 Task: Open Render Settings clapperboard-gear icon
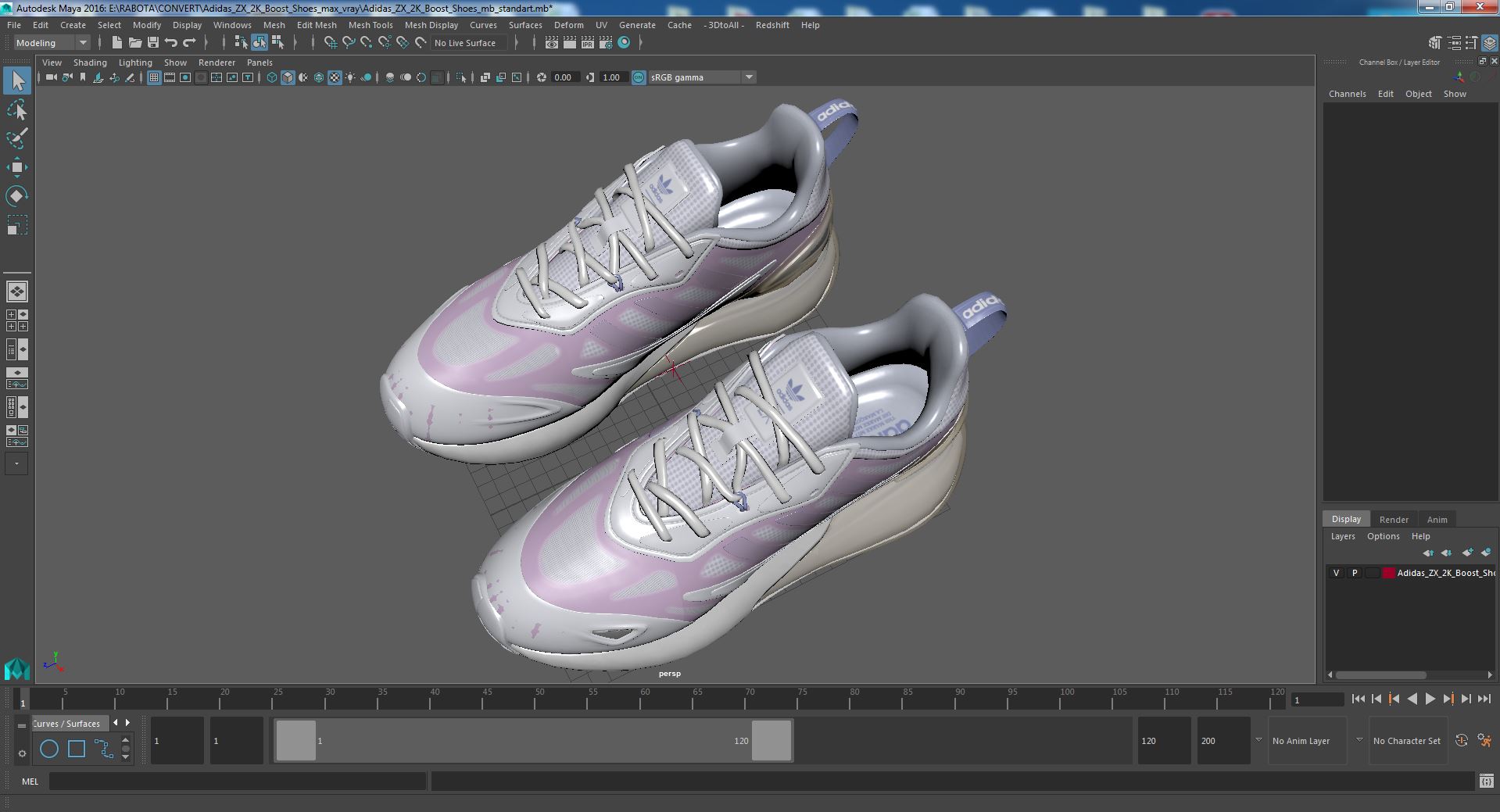pos(606,43)
